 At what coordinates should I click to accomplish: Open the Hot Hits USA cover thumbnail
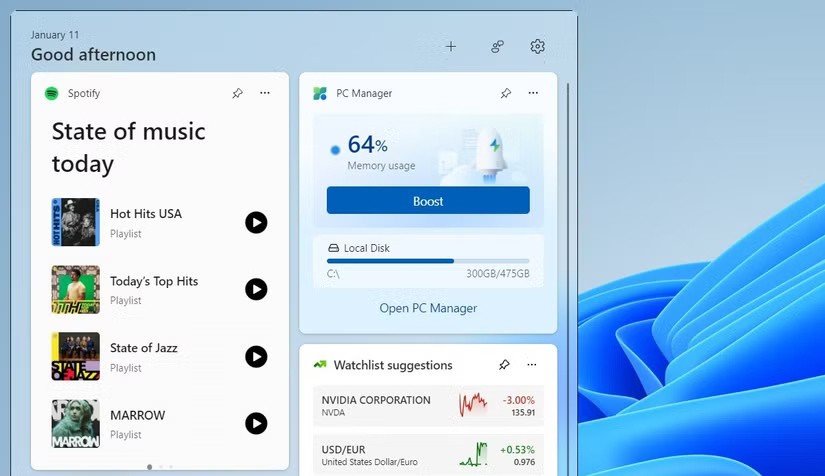pyautogui.click(x=76, y=222)
